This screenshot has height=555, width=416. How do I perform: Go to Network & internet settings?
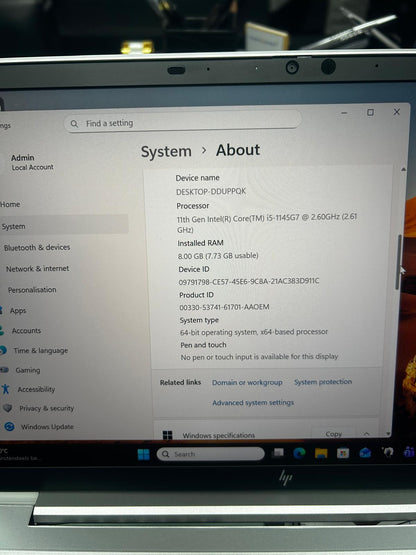(38, 269)
